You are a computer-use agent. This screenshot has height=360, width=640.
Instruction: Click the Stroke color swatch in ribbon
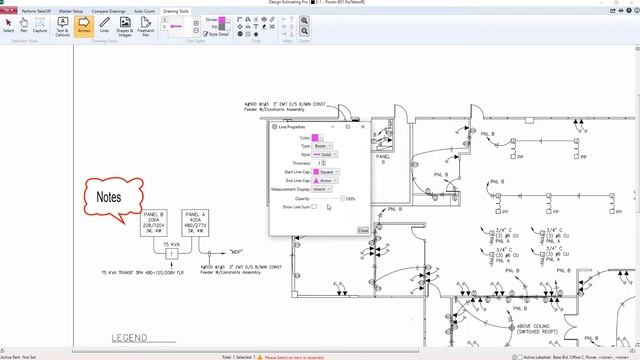(x=222, y=20)
